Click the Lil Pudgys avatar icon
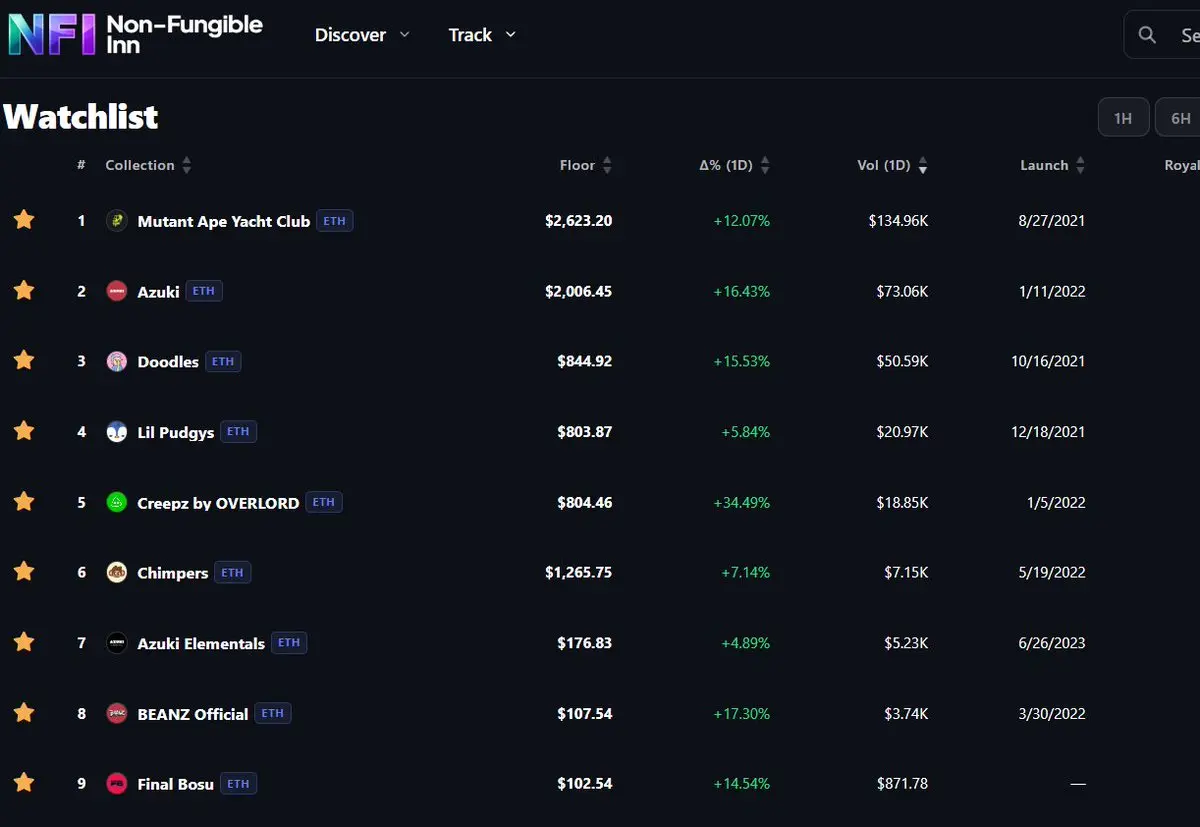 pyautogui.click(x=117, y=432)
